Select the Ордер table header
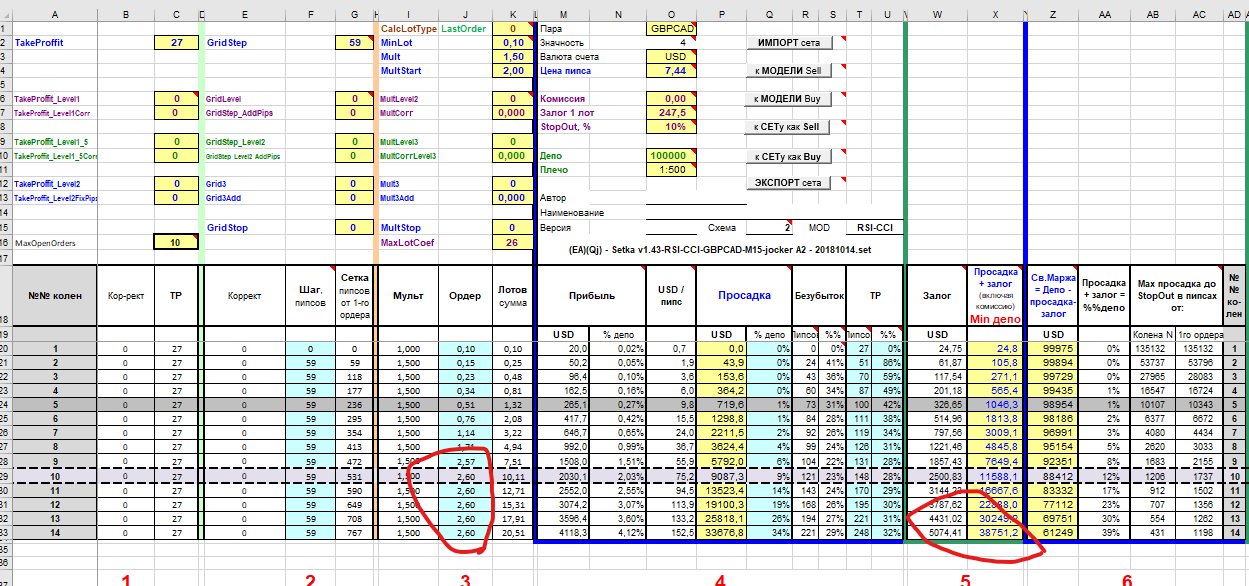 coord(464,296)
